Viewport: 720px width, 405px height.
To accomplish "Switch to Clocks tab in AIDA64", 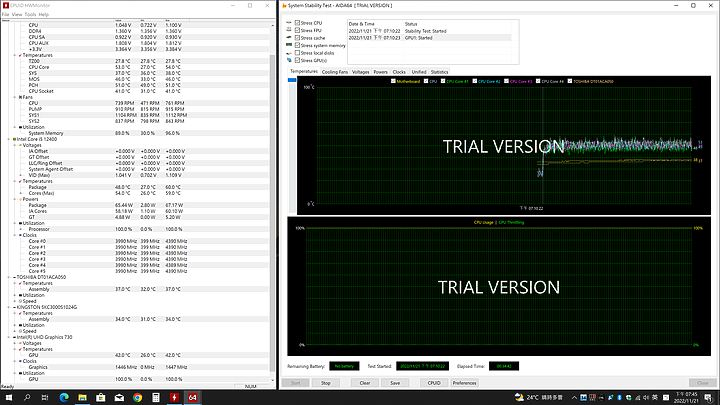I will pyautogui.click(x=399, y=72).
